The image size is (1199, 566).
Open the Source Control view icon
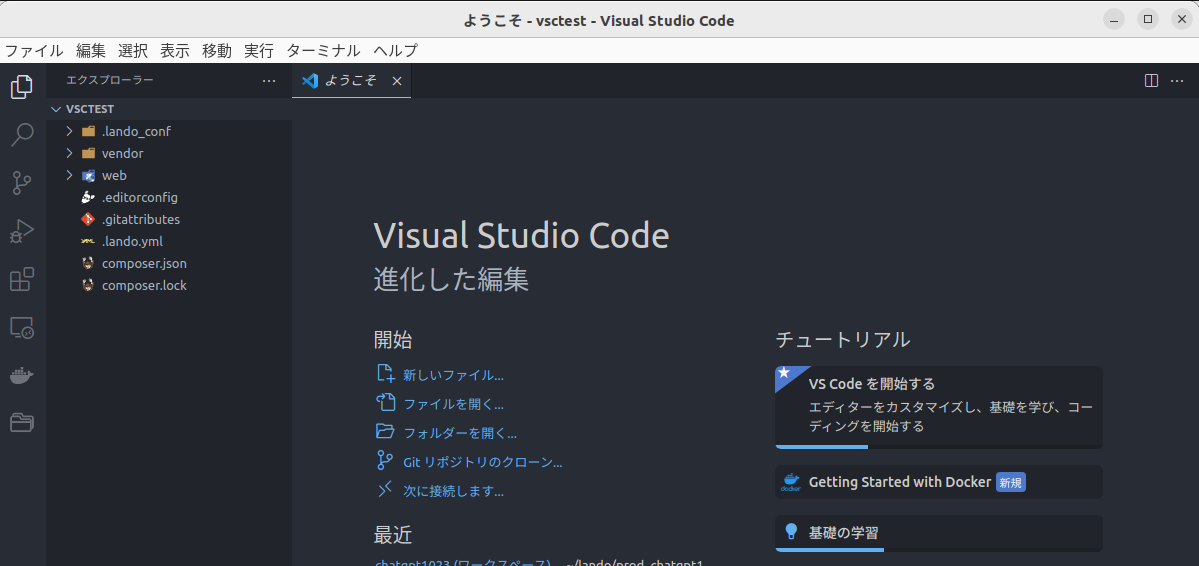coord(21,183)
